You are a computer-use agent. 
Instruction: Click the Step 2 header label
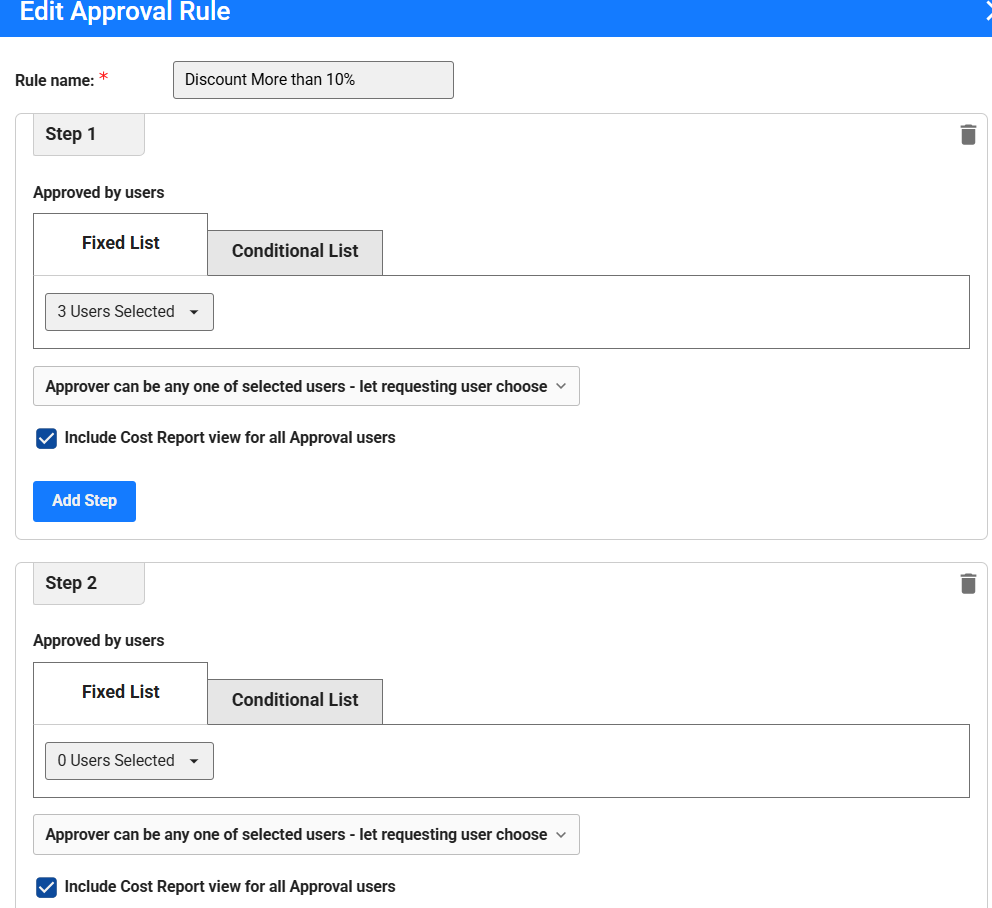[x=71, y=584]
